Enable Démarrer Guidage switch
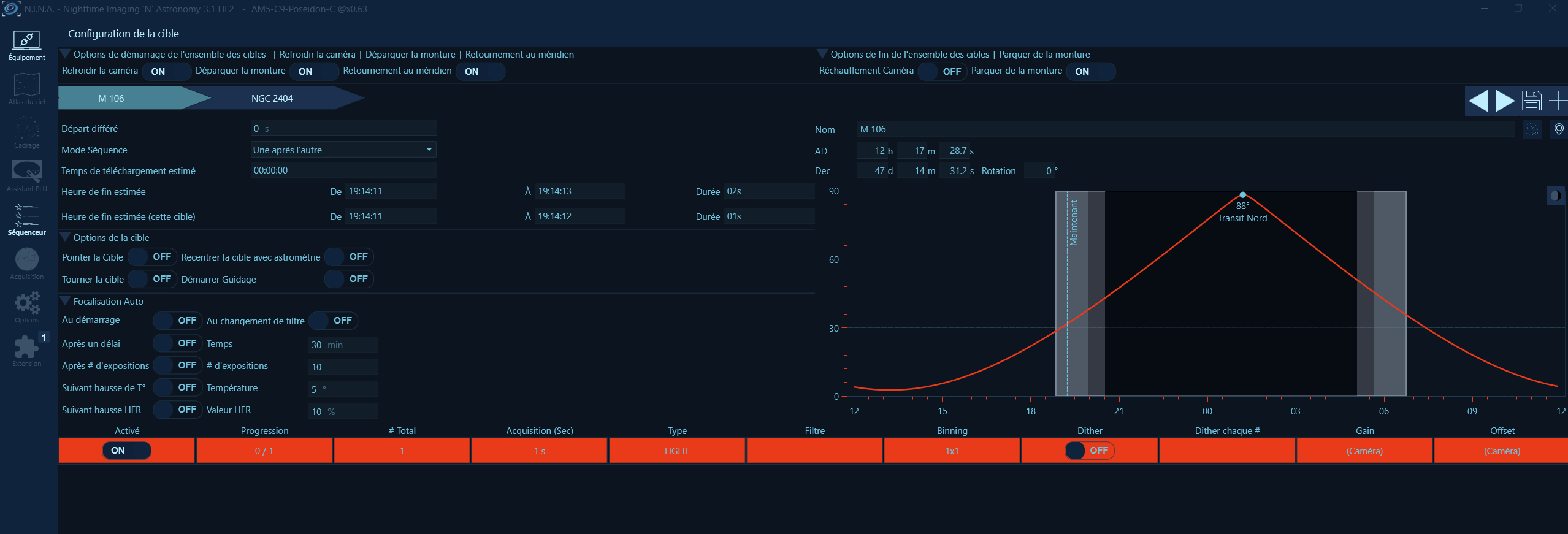Screen dimensions: 1568x534 (x=349, y=279)
